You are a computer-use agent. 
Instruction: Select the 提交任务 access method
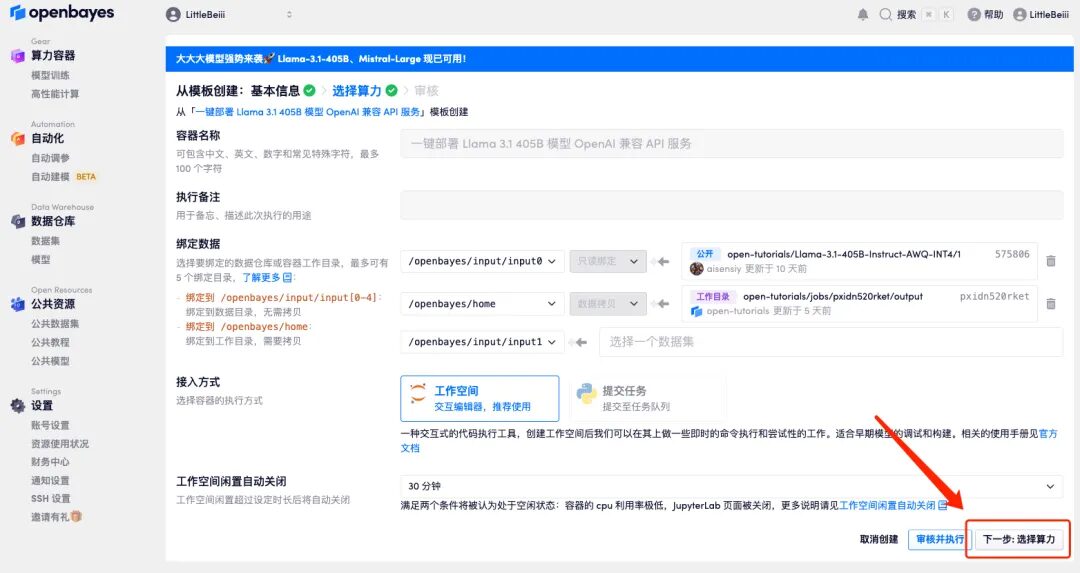(x=624, y=398)
